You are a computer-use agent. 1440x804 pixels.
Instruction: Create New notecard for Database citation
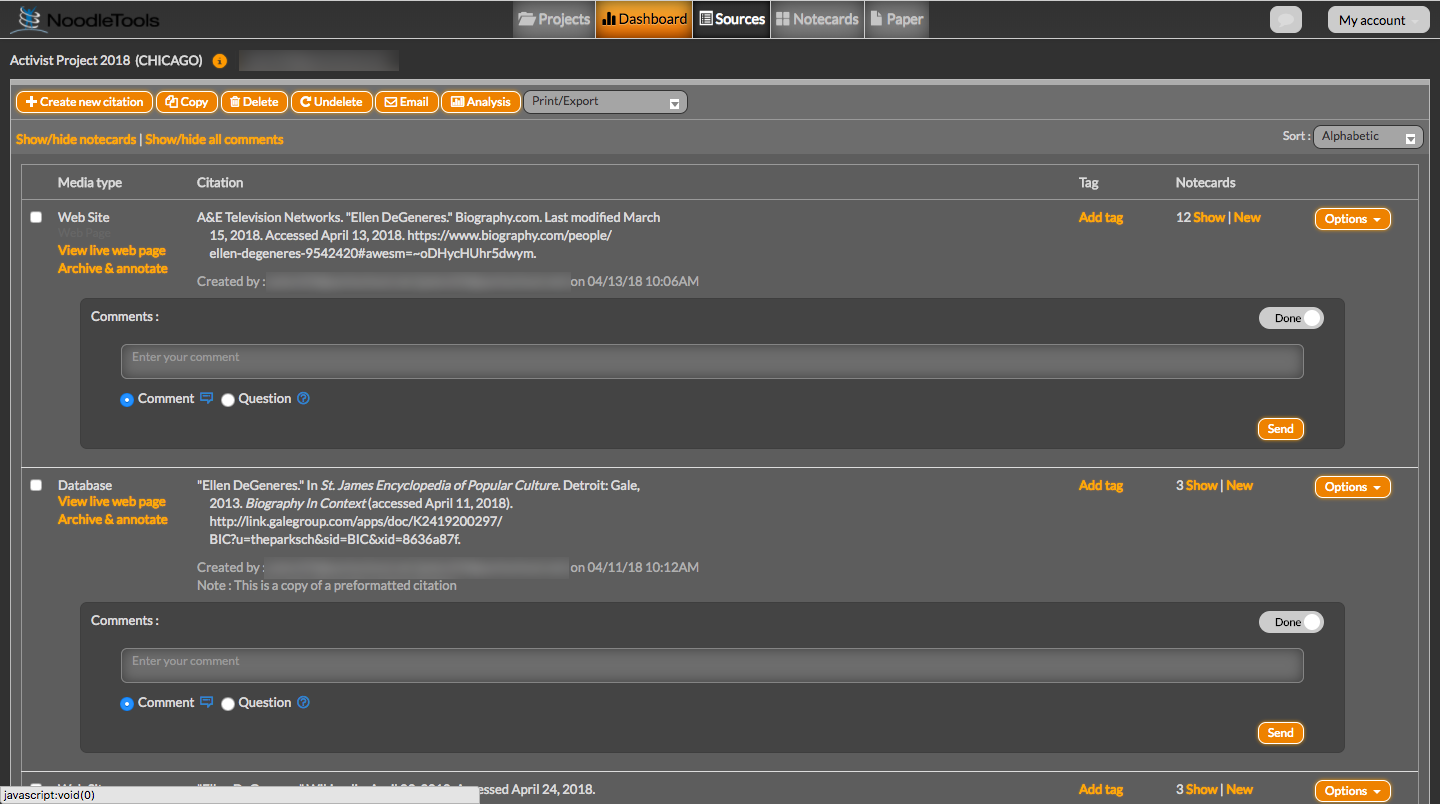[1240, 485]
